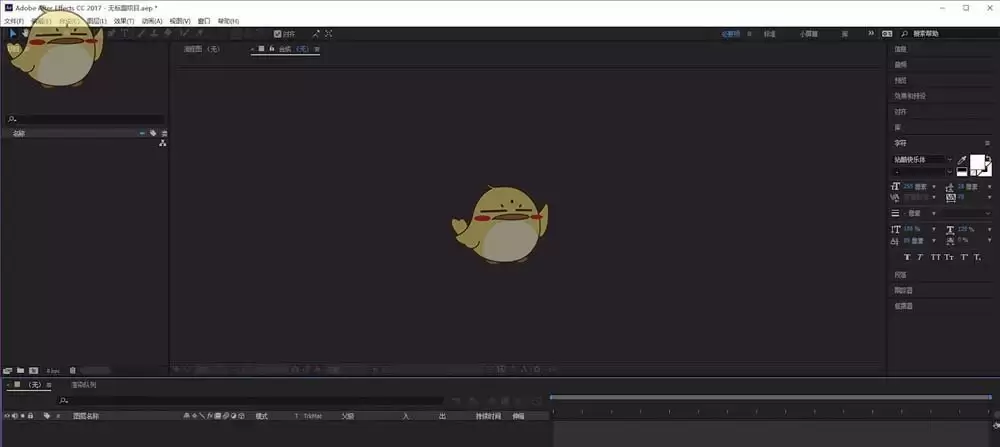Switch to the 渲染队列 tab
Image resolution: width=1000 pixels, height=447 pixels.
click(84, 385)
